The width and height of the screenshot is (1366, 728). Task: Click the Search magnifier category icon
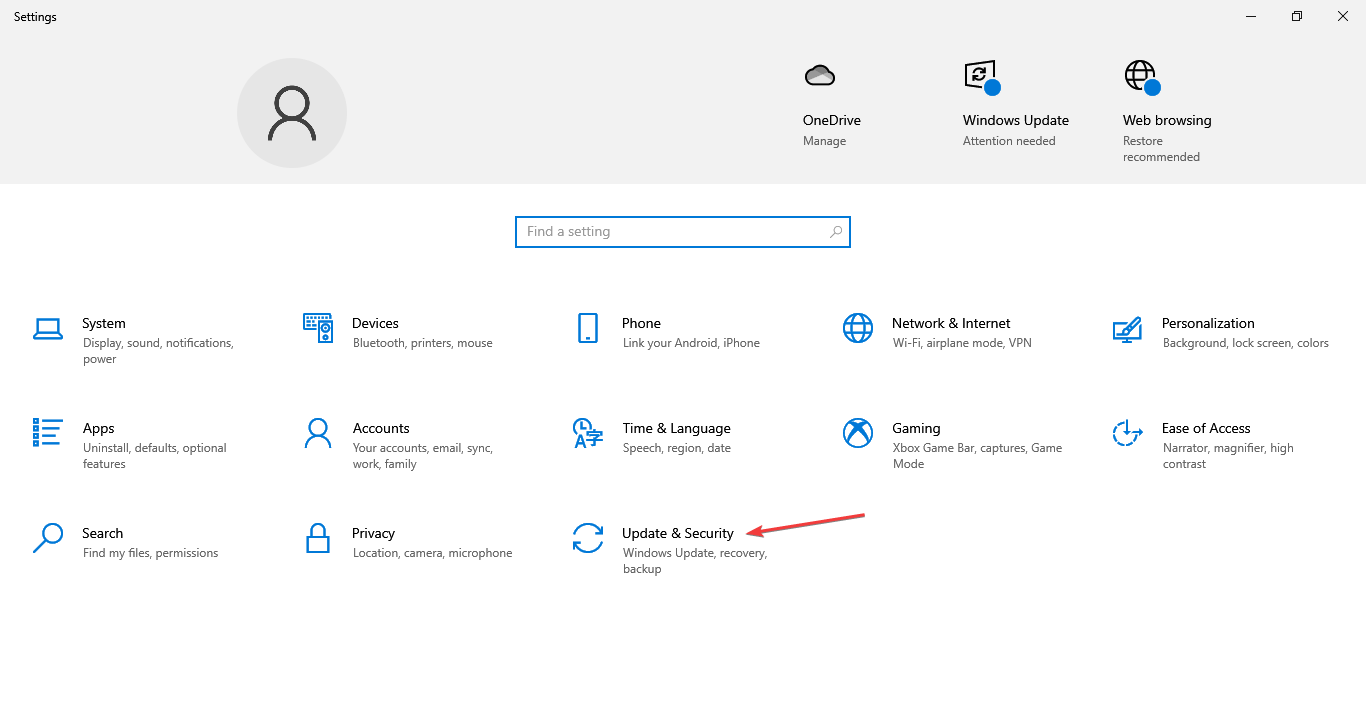point(48,538)
